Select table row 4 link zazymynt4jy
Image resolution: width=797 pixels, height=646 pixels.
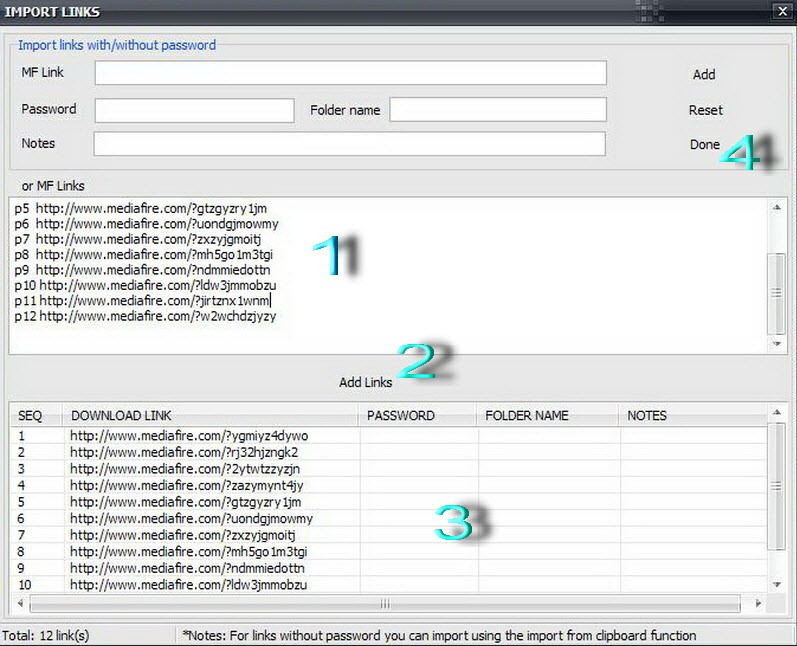[187, 485]
